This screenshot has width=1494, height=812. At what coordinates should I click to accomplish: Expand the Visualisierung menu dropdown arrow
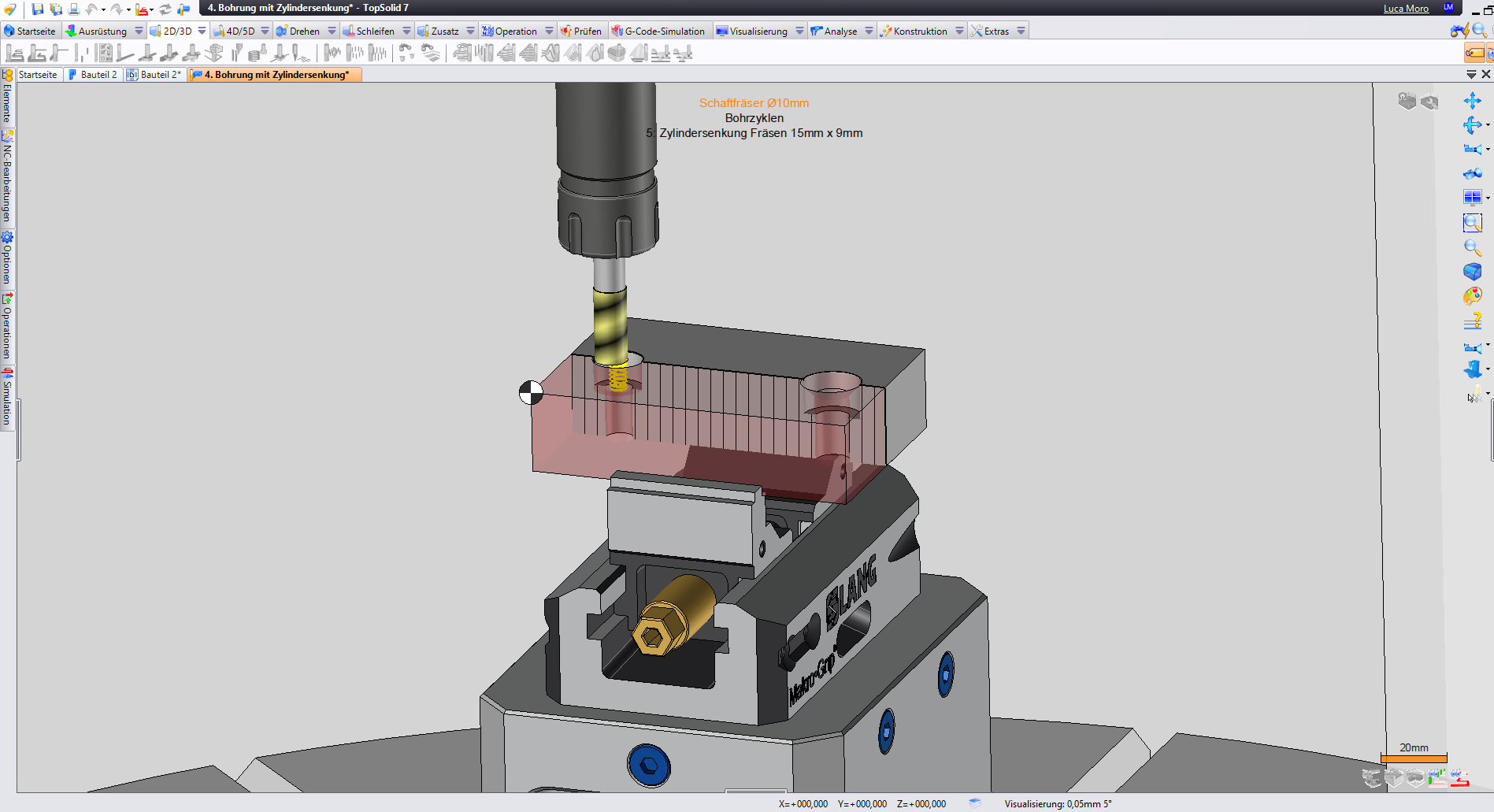(800, 31)
